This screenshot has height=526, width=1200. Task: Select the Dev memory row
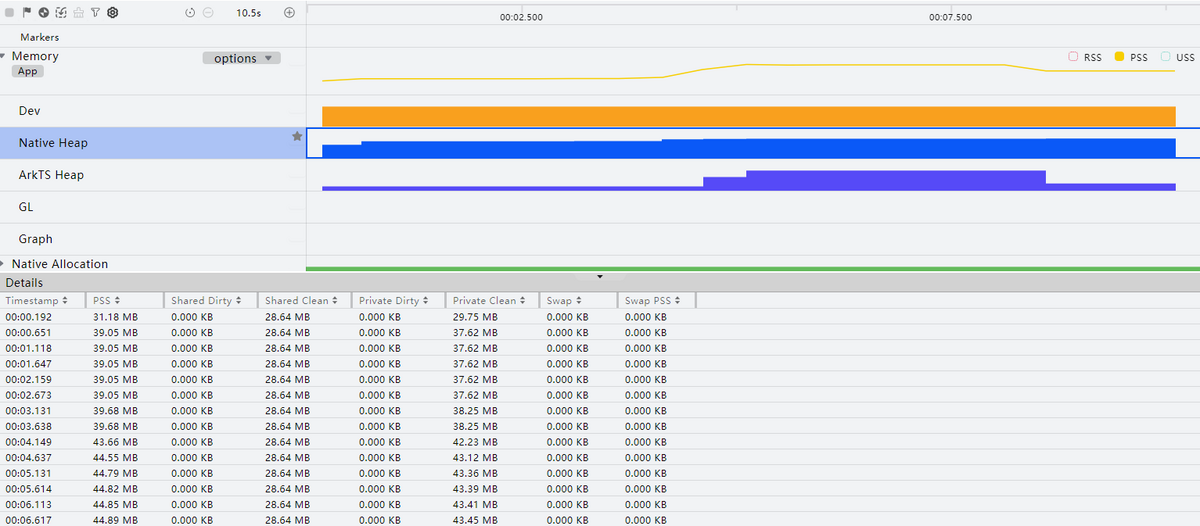30,110
